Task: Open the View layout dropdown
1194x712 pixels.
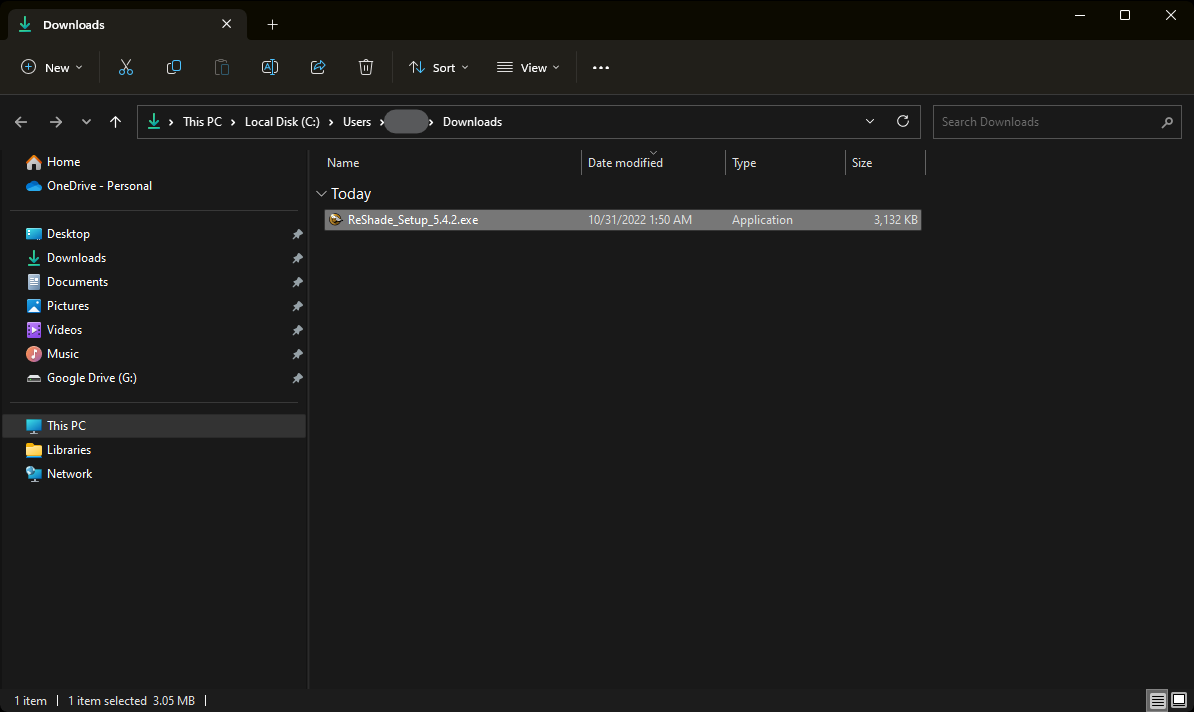Action: pos(528,68)
